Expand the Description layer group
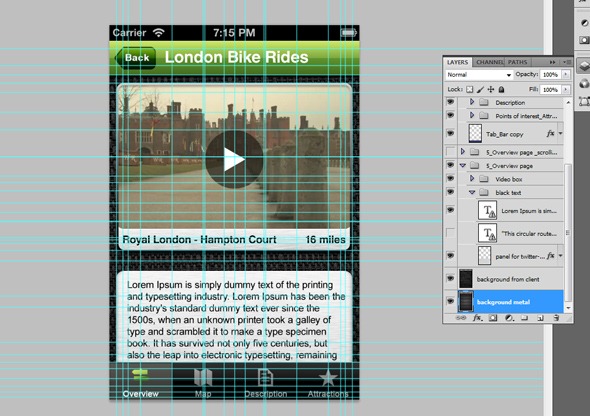This screenshot has width=590, height=416. pos(472,102)
